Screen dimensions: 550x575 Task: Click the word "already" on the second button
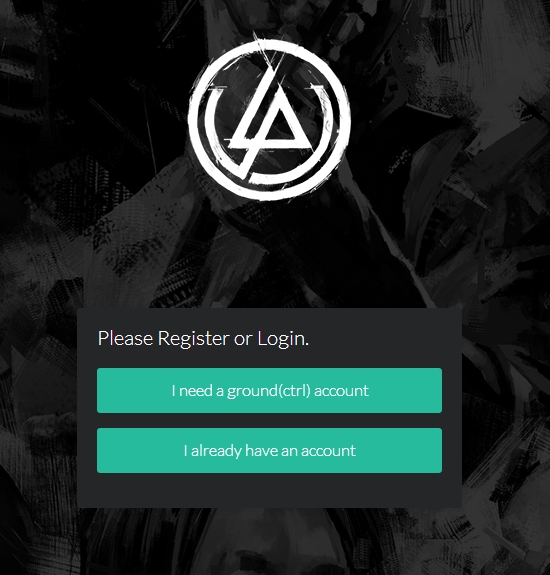click(216, 451)
